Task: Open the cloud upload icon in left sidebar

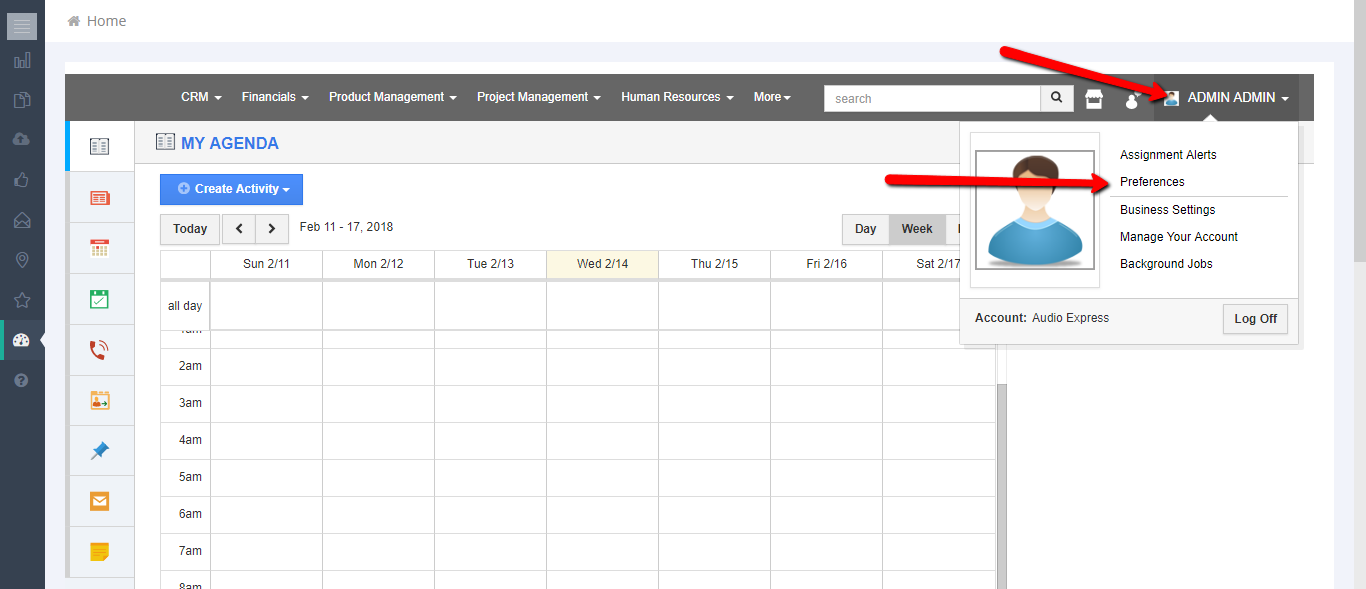Action: (22, 140)
